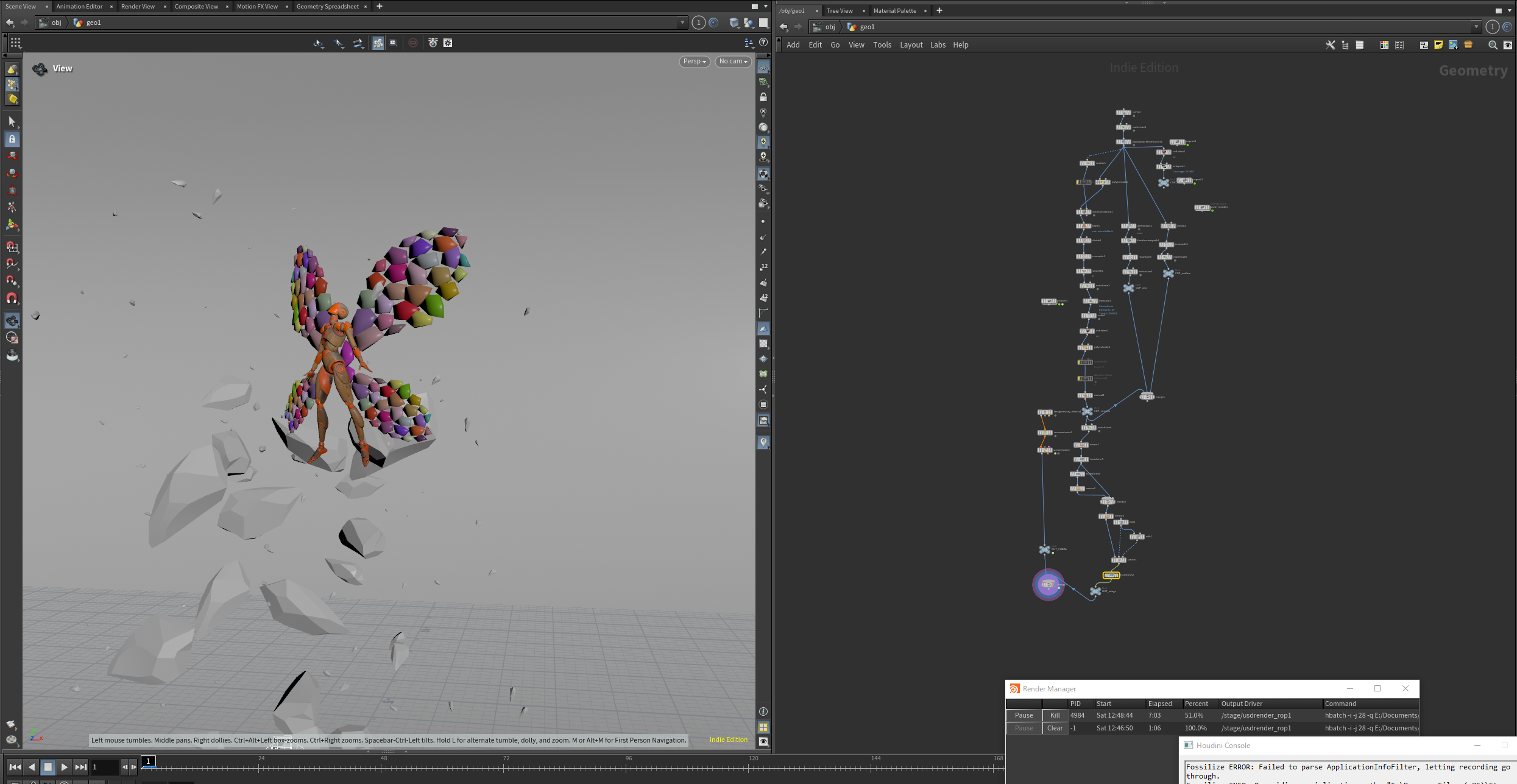Open the Persp viewport dropdown

[695, 62]
